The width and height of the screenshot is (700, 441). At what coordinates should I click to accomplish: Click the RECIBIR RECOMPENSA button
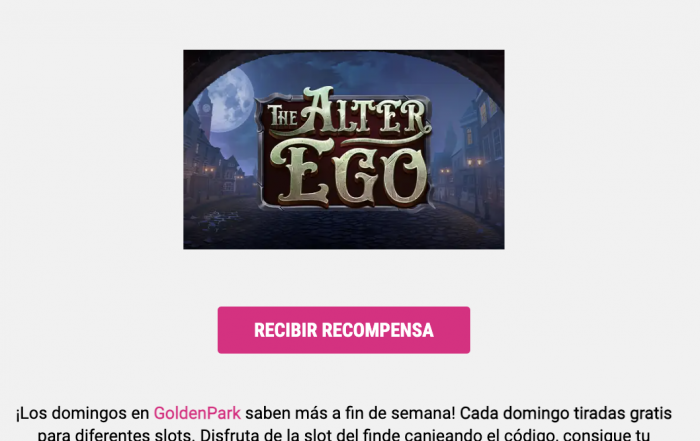344,330
